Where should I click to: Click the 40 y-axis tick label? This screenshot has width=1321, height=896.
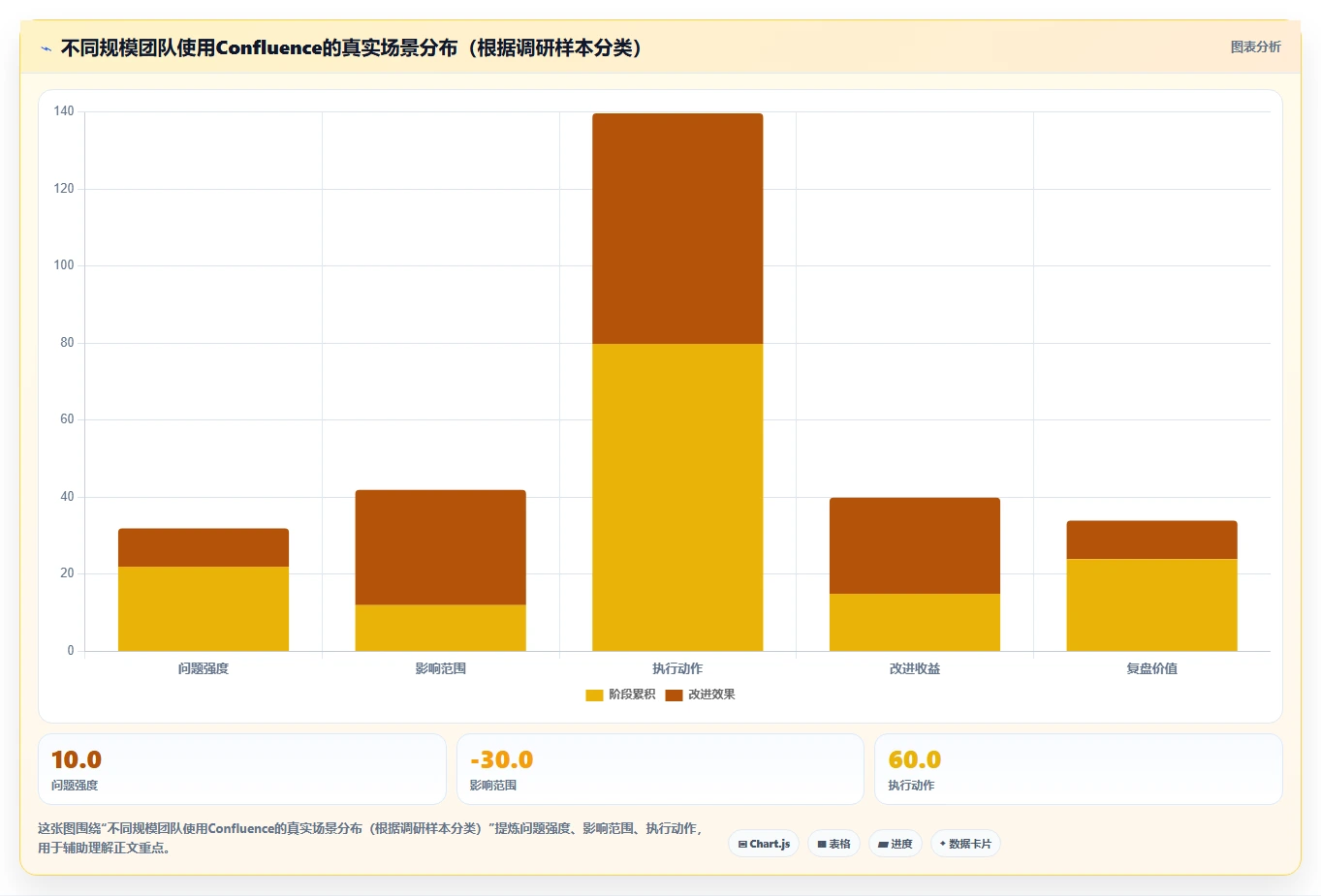tap(67, 496)
